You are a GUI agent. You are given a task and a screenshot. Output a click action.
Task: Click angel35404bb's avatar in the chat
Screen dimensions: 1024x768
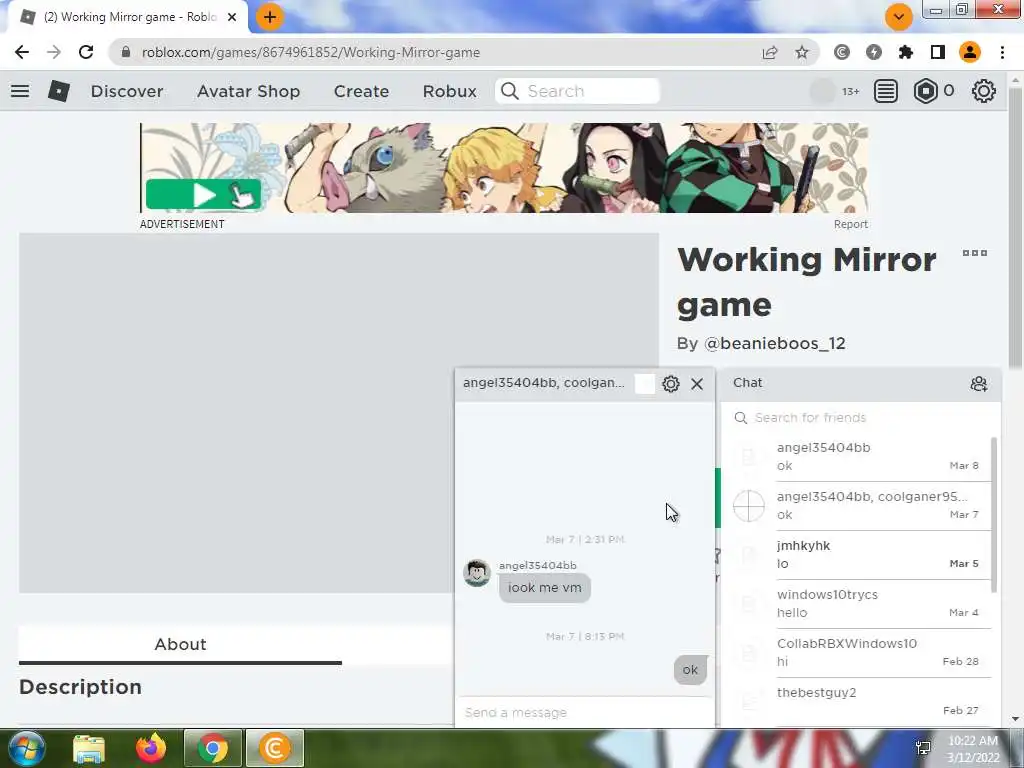click(x=477, y=573)
